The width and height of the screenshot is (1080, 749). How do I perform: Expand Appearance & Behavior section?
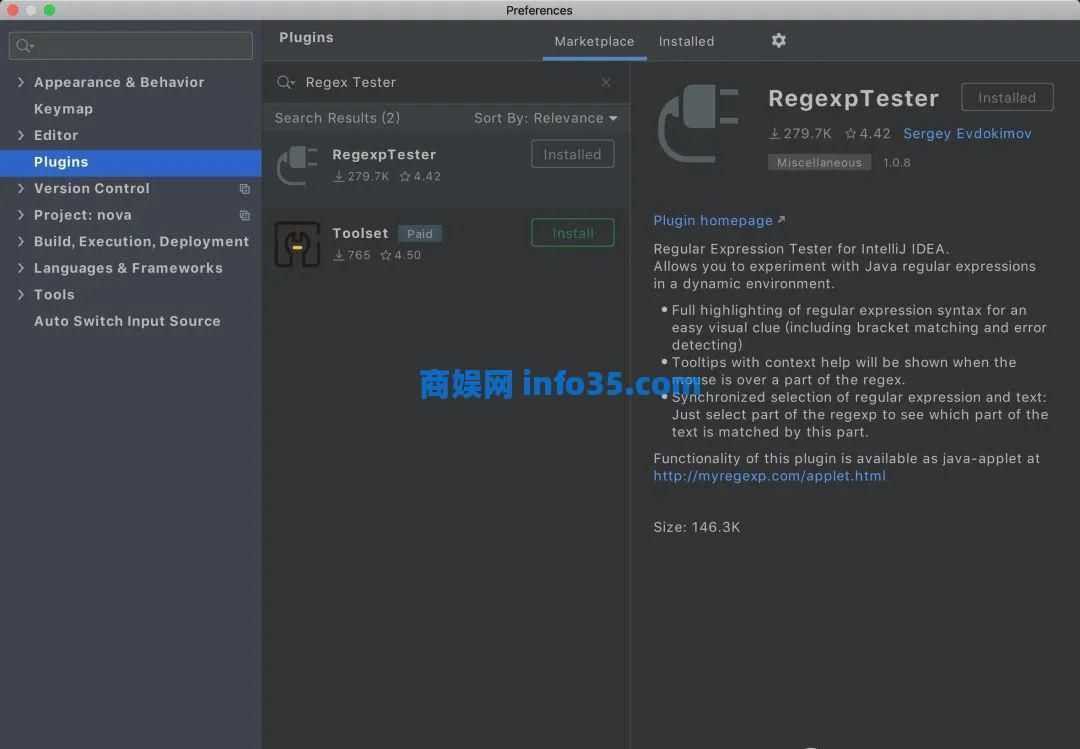click(21, 82)
